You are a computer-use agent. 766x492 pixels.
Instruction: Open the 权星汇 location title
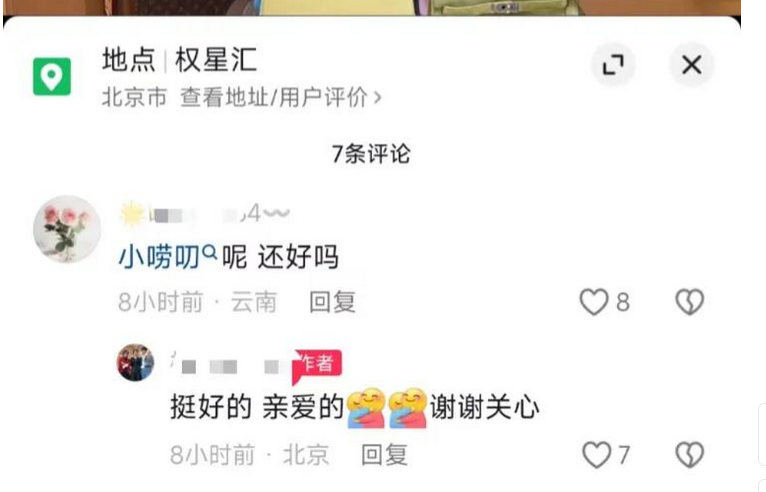pos(215,60)
